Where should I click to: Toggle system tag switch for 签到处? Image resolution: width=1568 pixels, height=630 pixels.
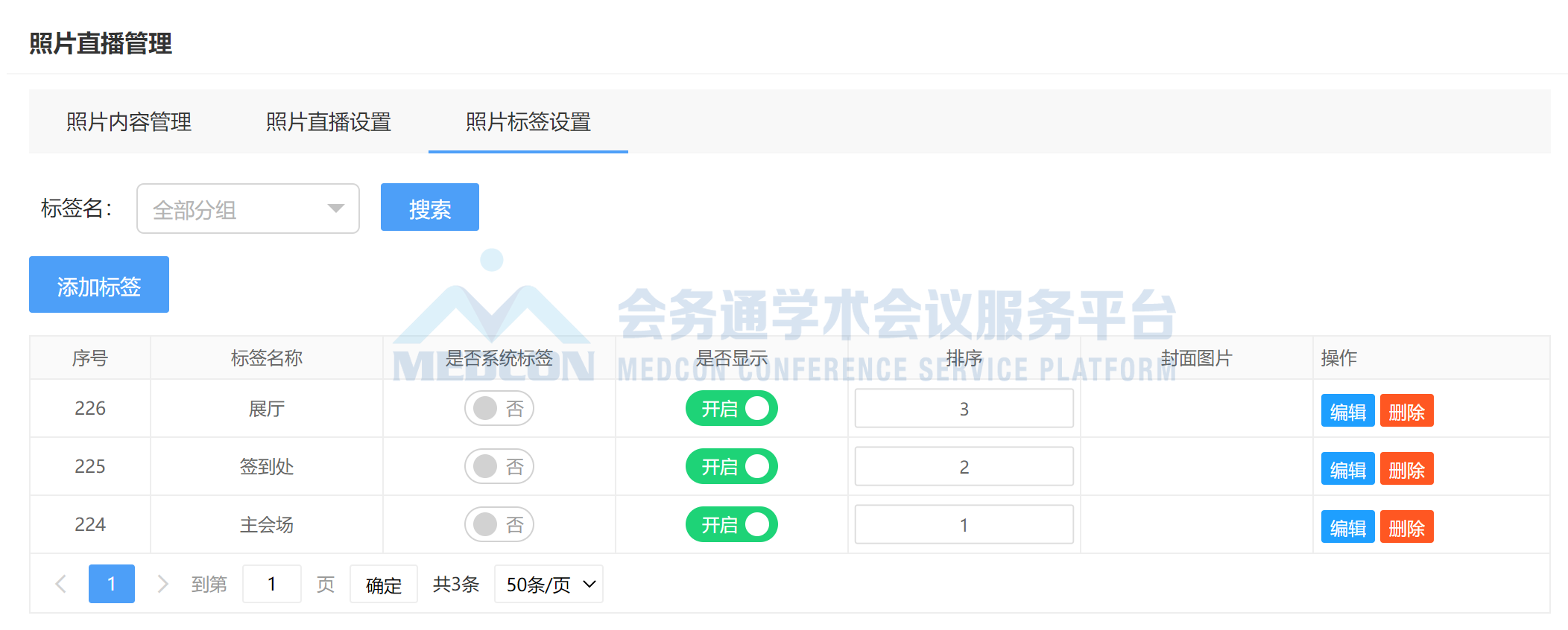pyautogui.click(x=499, y=466)
